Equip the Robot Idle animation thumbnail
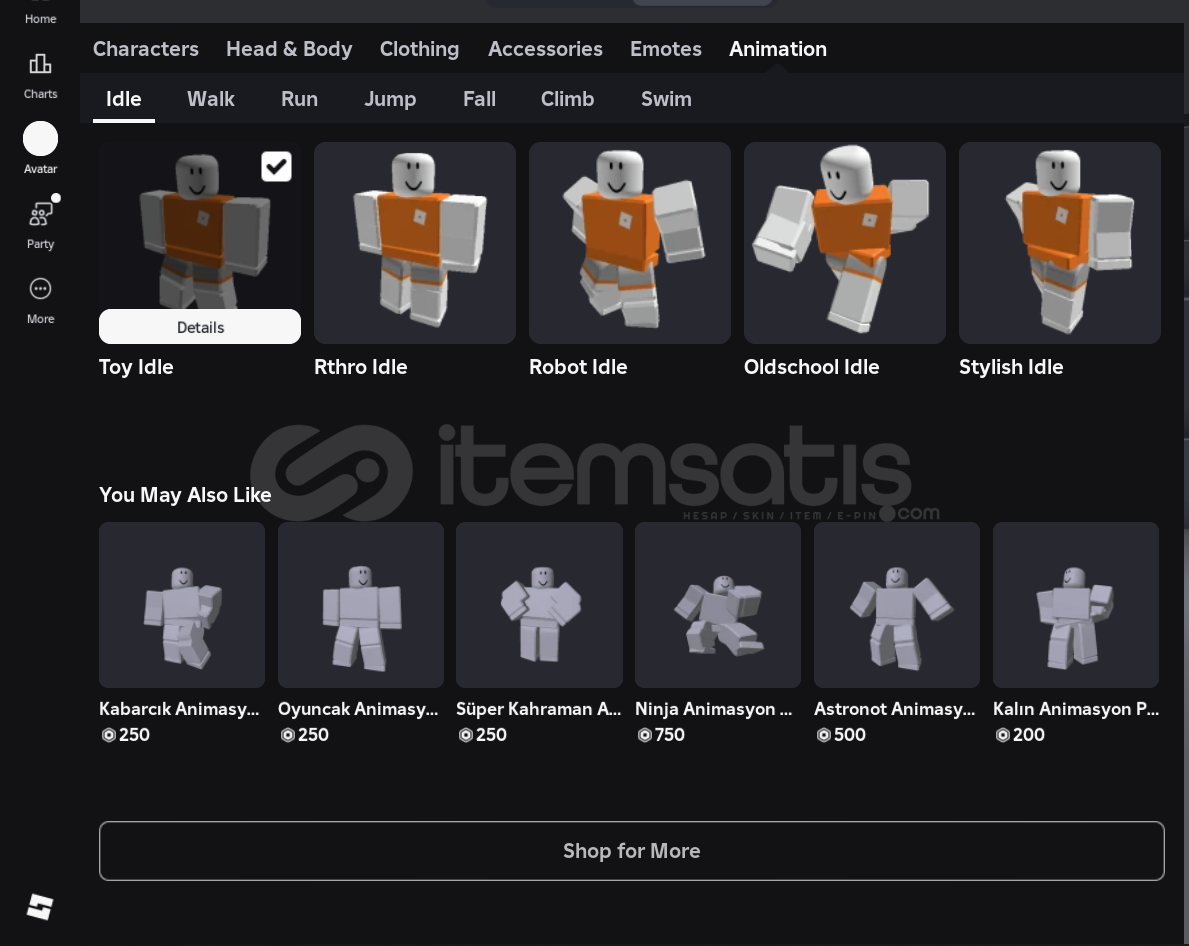The image size is (1189, 946). tap(630, 243)
